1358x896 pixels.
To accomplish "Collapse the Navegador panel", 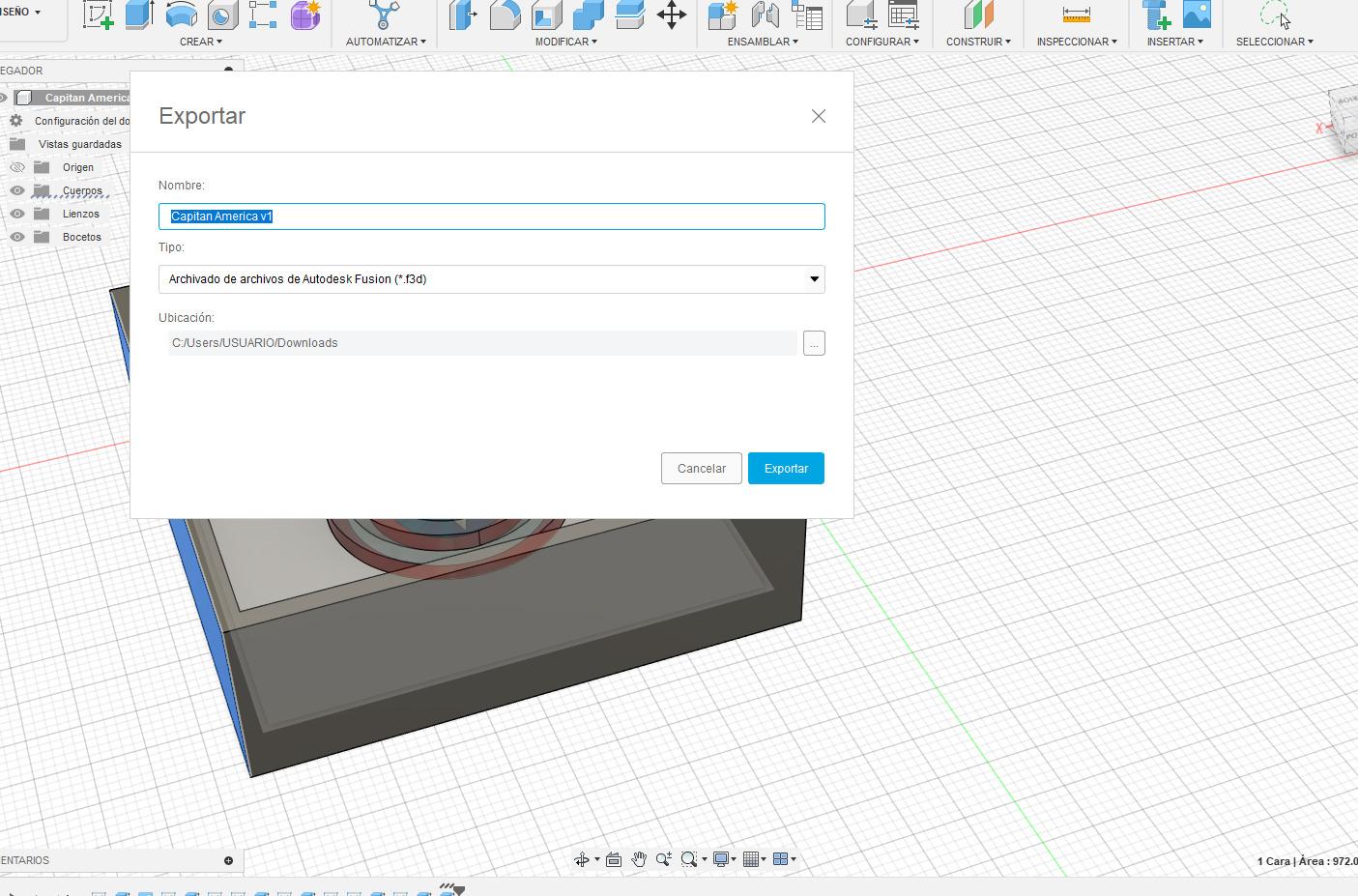I will (229, 70).
